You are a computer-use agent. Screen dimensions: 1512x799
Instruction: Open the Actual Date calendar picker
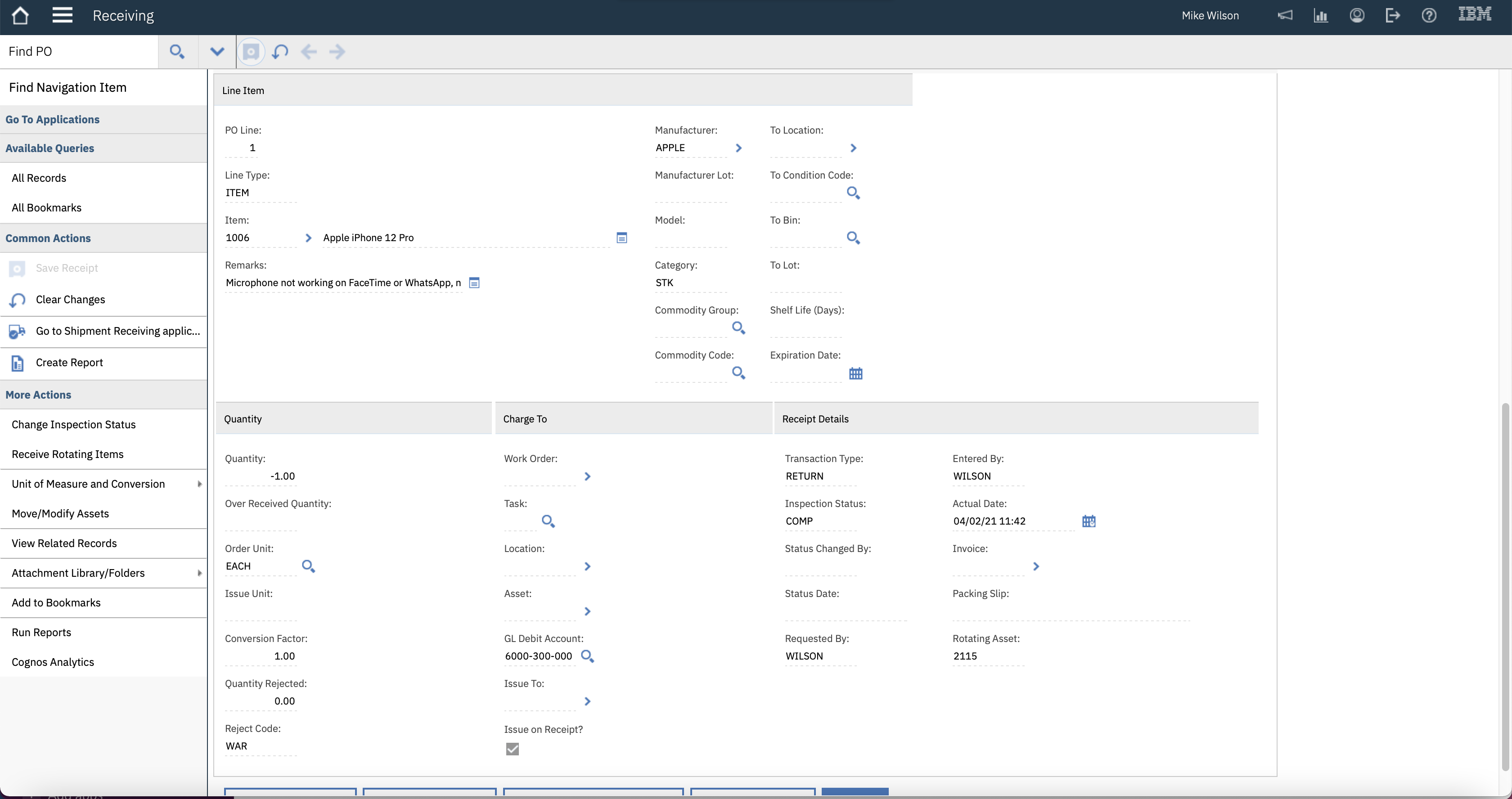click(x=1088, y=521)
